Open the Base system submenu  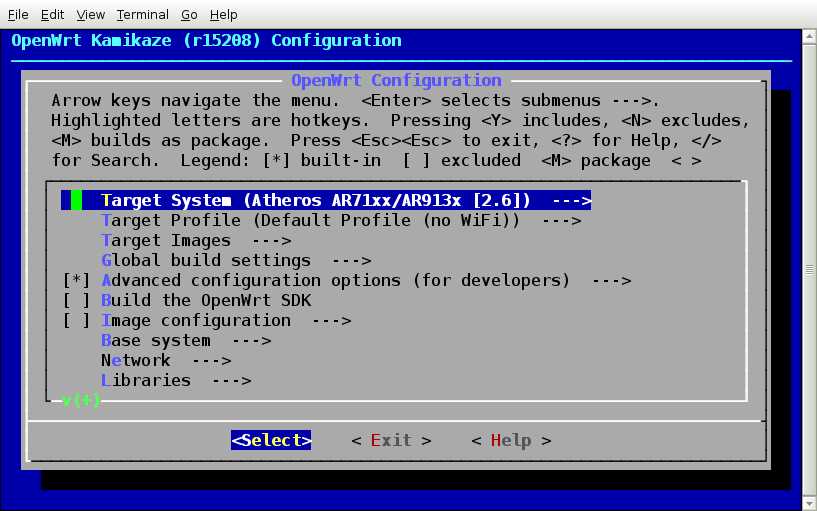point(186,341)
